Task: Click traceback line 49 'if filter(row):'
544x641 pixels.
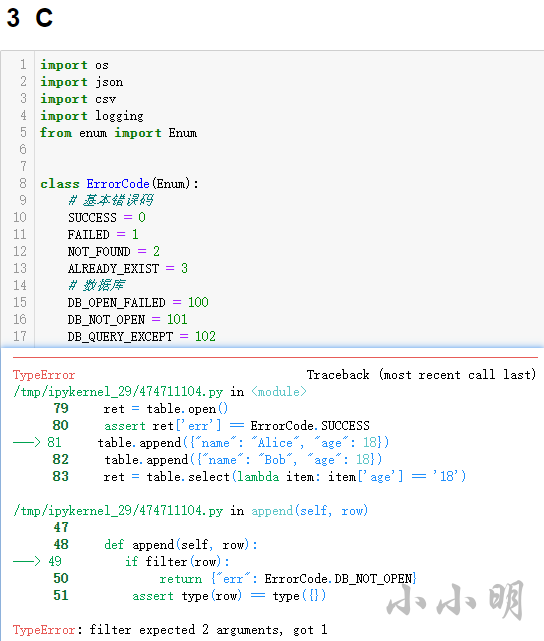Action: tap(121, 561)
